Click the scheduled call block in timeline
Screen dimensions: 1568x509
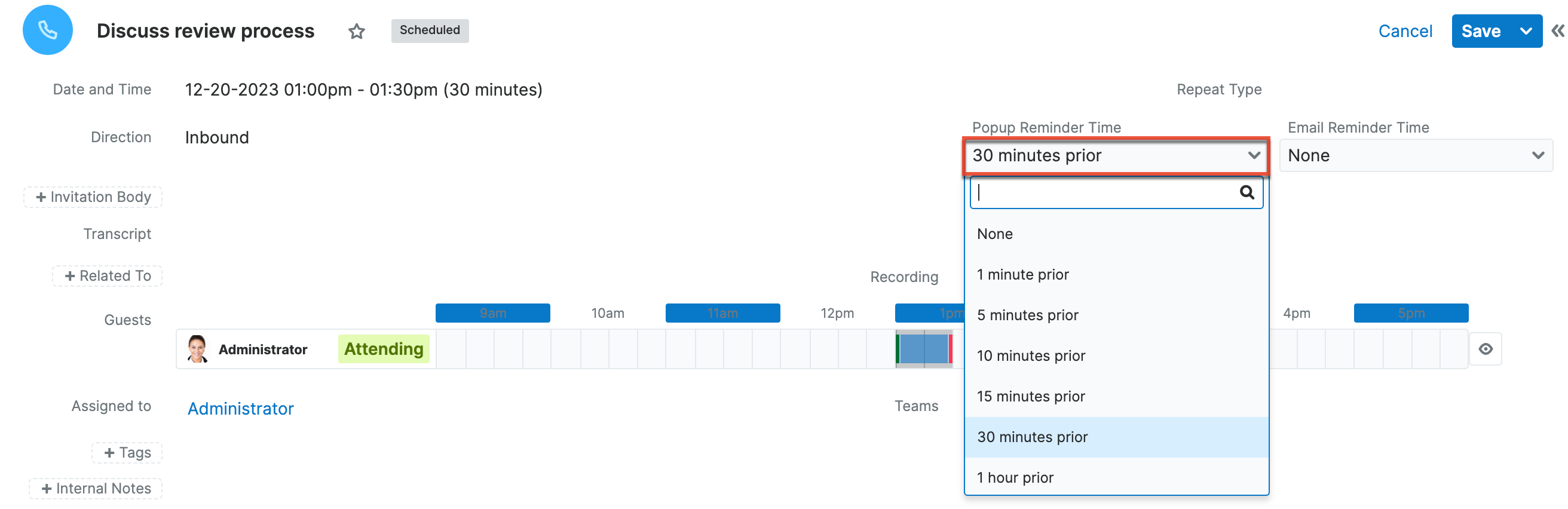[x=924, y=349]
